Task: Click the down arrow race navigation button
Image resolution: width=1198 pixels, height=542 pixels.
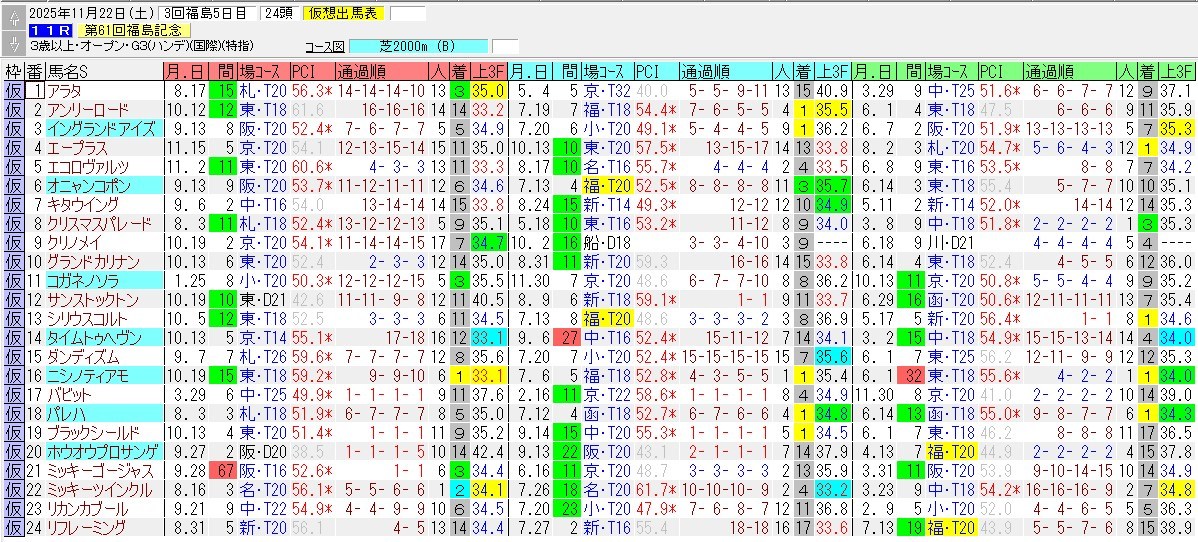Action: (13, 42)
